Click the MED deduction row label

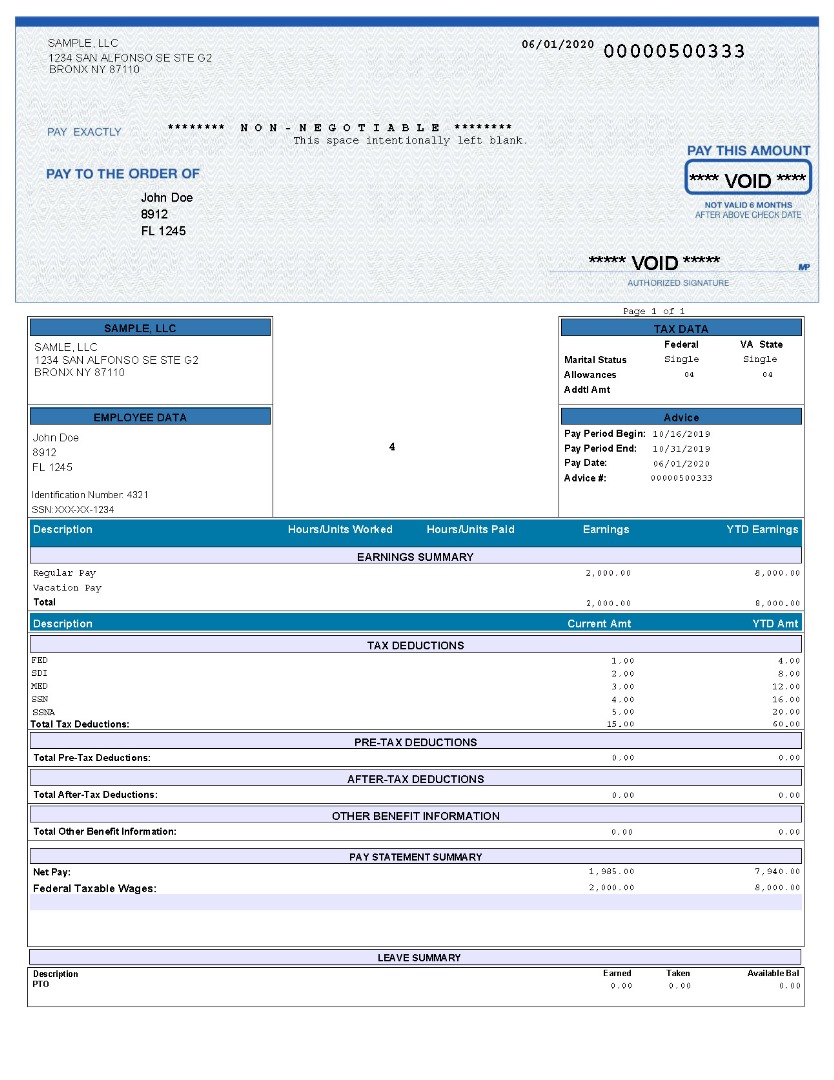(x=39, y=686)
